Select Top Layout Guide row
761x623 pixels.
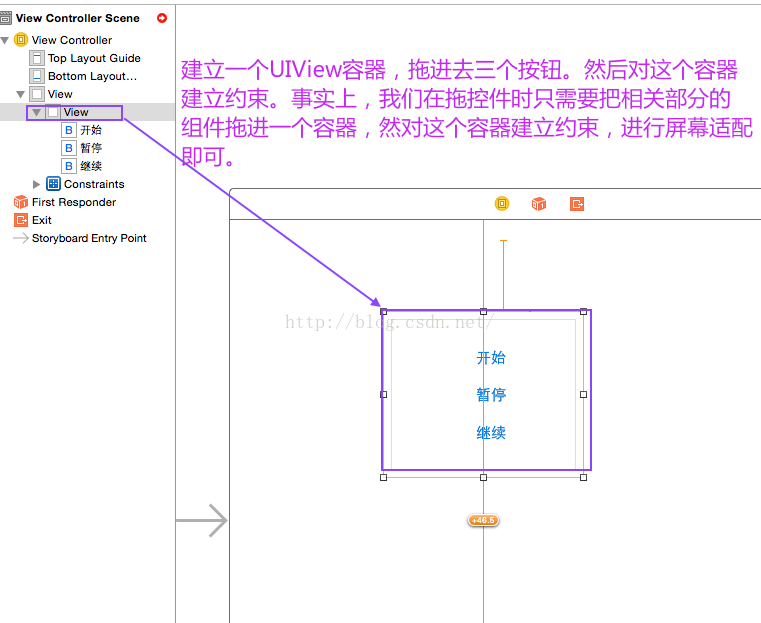click(94, 58)
